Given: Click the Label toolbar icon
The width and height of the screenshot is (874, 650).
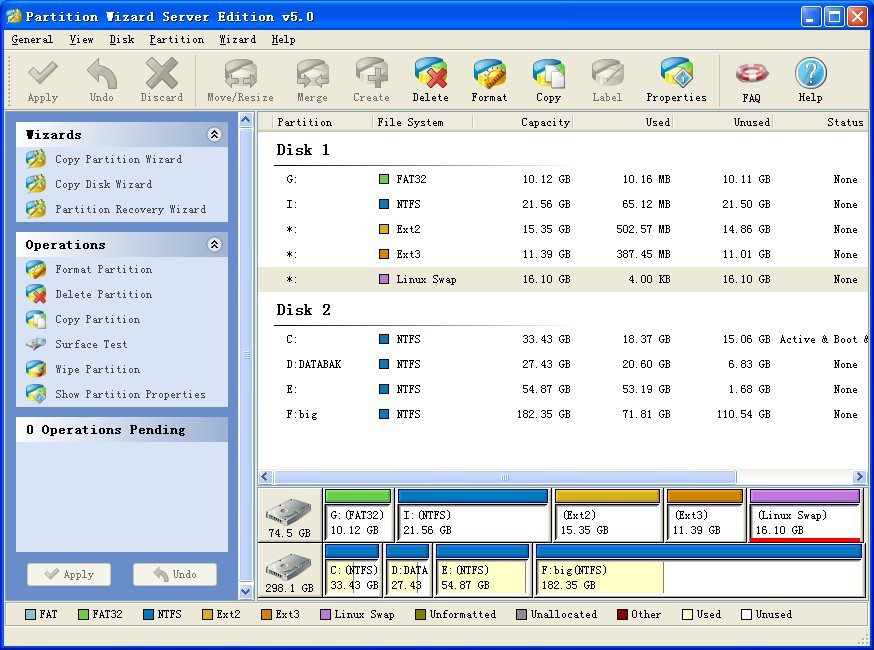Looking at the screenshot, I should click(x=607, y=81).
